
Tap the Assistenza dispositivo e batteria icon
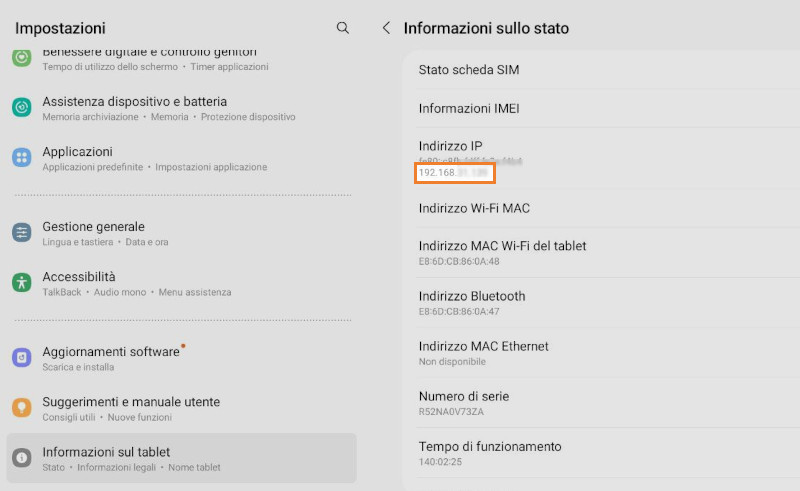click(21, 107)
